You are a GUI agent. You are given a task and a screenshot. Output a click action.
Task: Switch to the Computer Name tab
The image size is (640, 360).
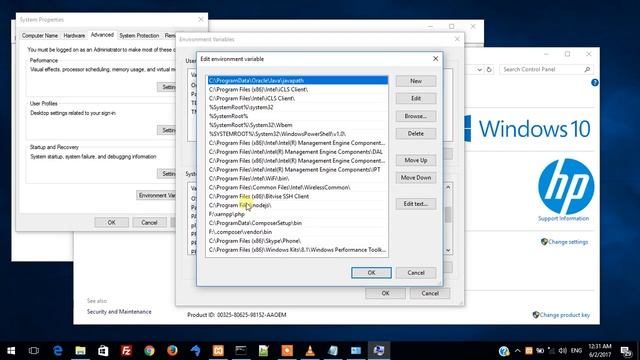[x=40, y=36]
